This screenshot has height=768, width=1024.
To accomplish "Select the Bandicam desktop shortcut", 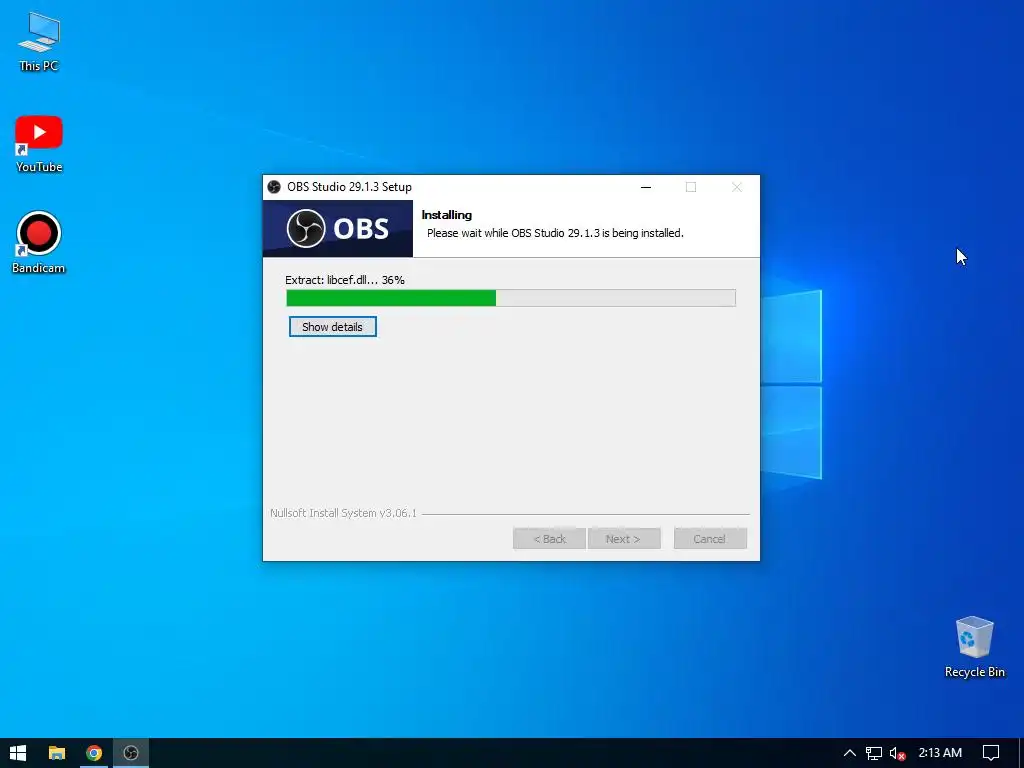I will 39,242.
